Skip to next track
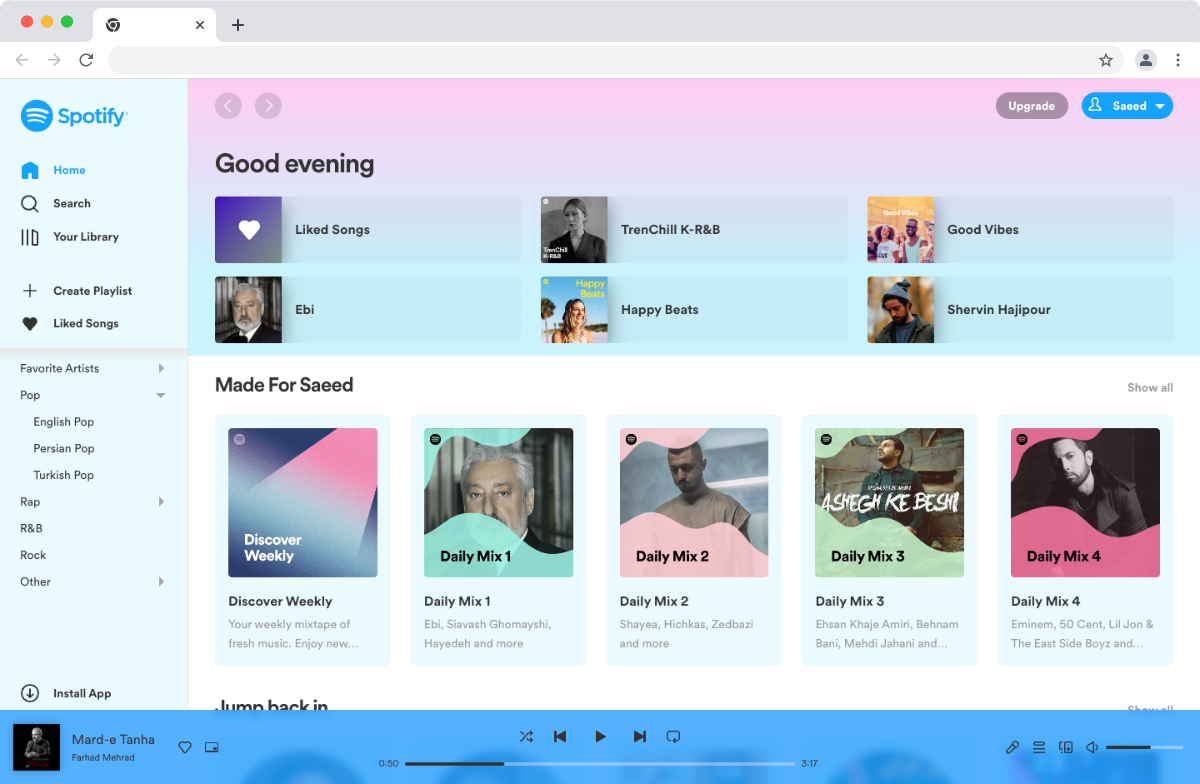This screenshot has height=784, width=1200. pos(640,736)
